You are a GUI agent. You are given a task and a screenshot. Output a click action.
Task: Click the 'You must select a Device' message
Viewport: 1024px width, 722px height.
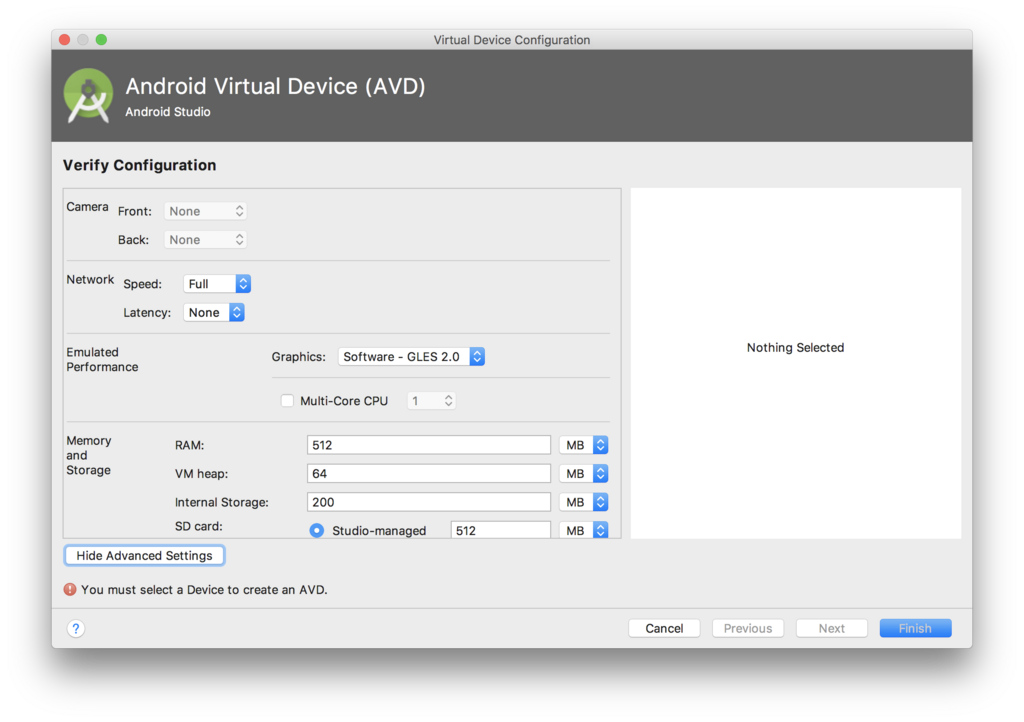tap(204, 589)
